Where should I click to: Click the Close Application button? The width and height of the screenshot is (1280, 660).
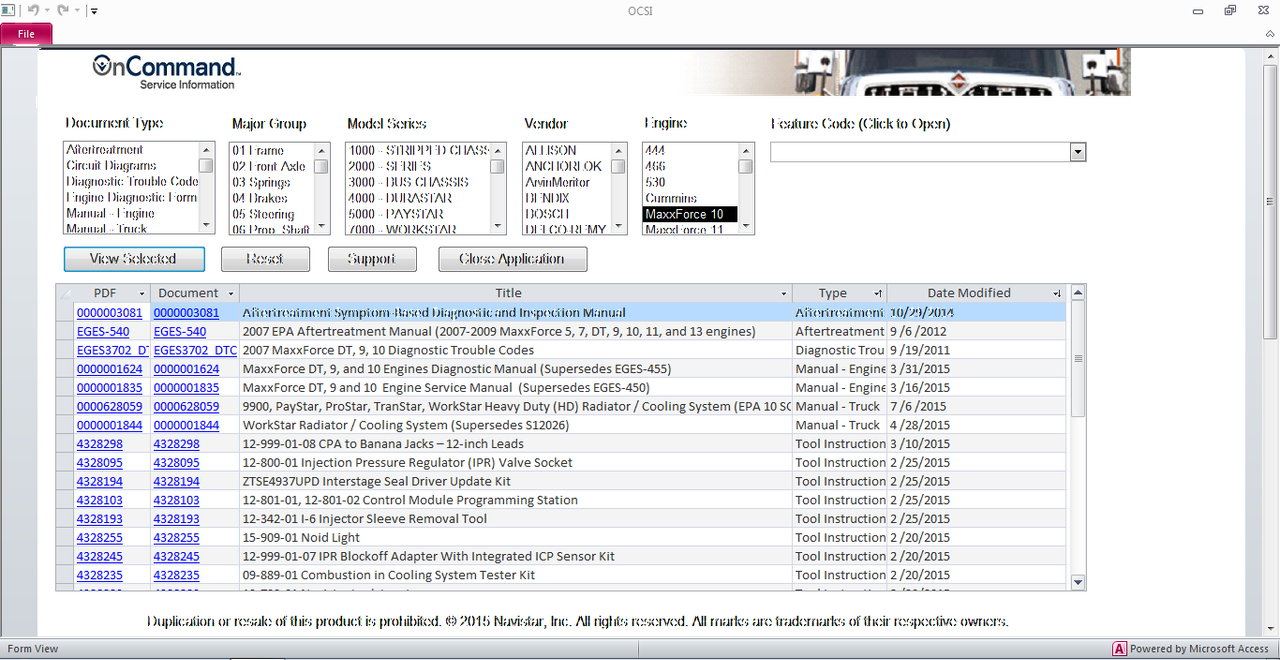coord(513,259)
